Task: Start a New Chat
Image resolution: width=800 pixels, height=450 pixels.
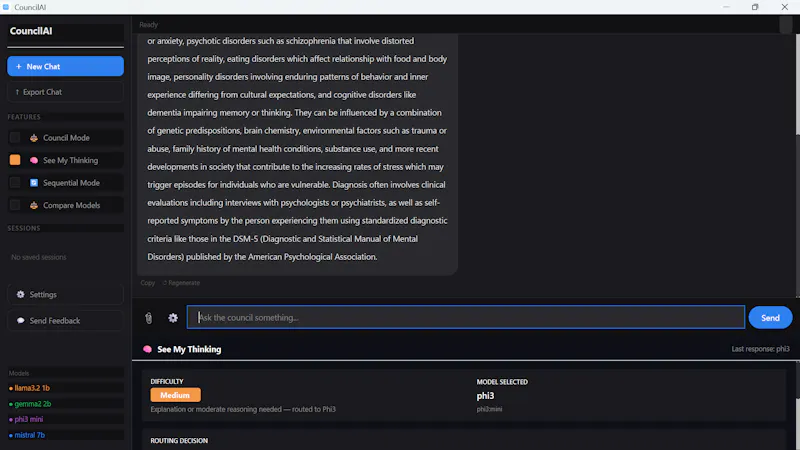Action: (65, 66)
